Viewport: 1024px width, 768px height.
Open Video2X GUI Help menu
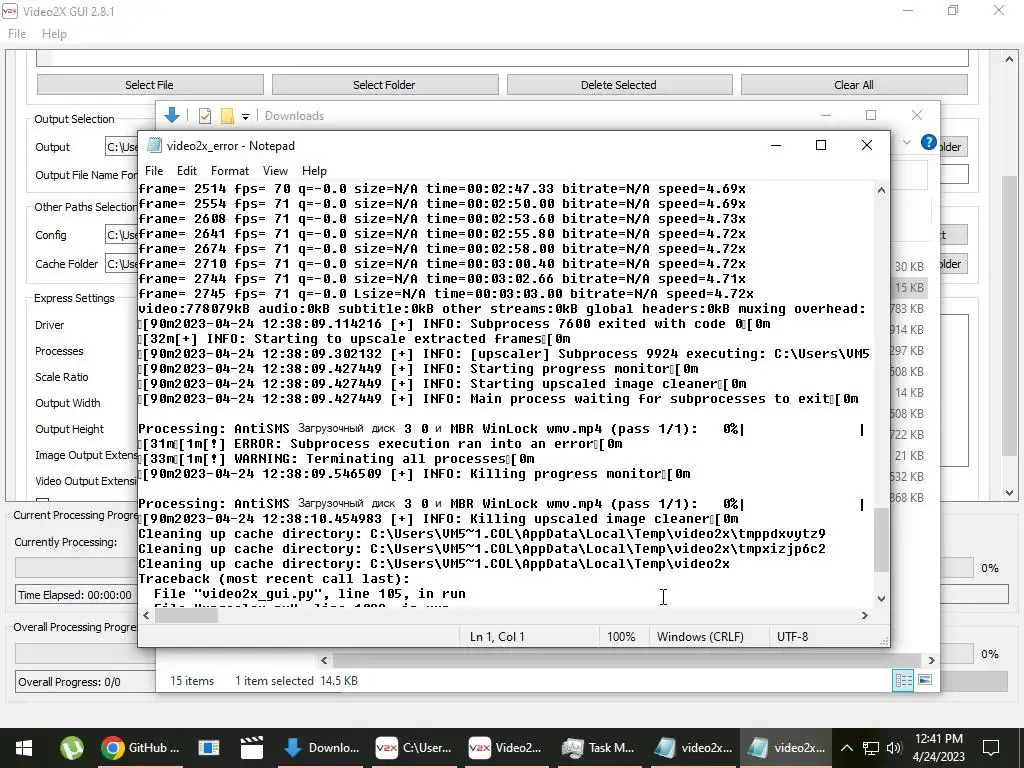54,34
